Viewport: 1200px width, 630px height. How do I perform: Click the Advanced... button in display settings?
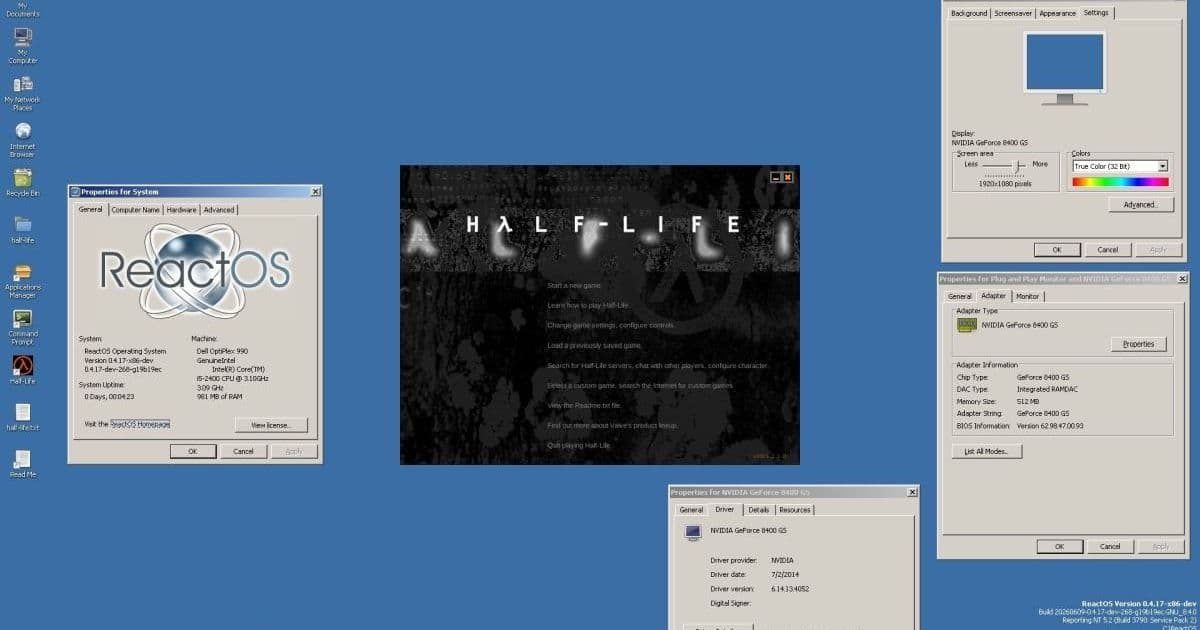pyautogui.click(x=1140, y=204)
